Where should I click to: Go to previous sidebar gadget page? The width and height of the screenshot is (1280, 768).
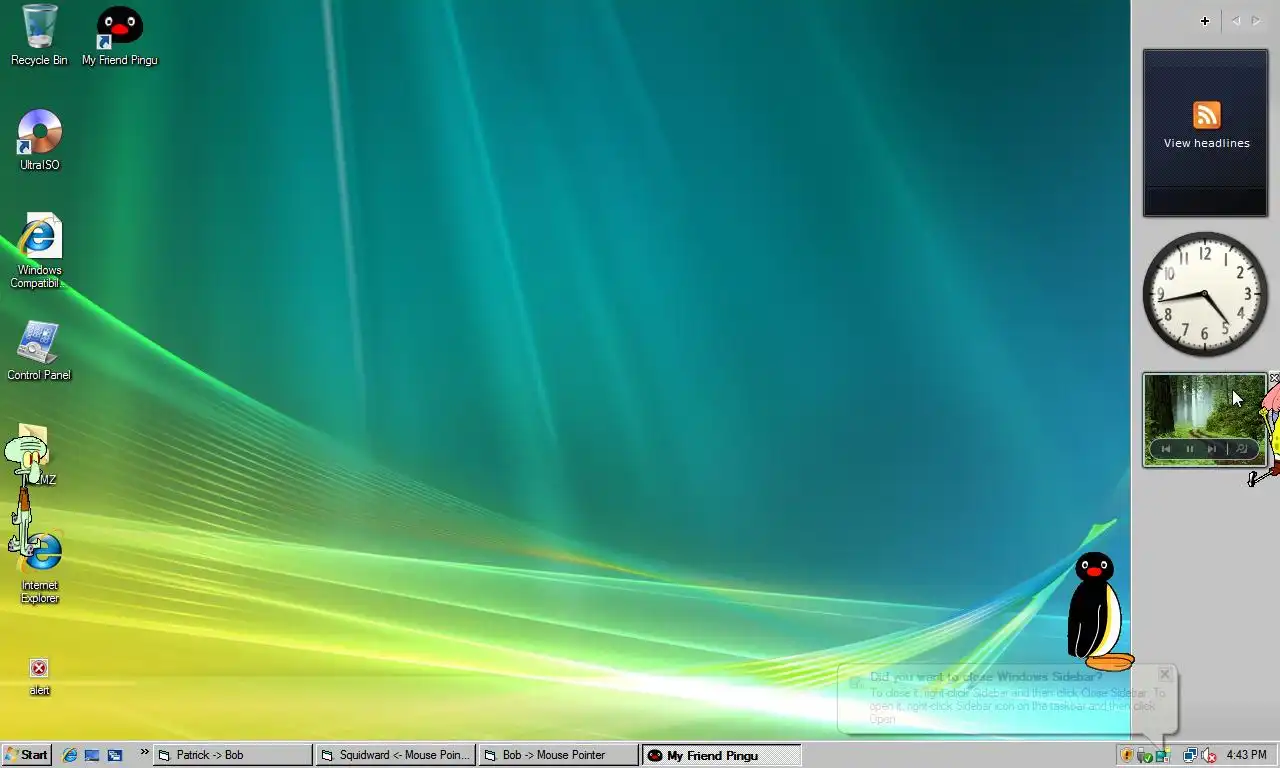tap(1236, 20)
